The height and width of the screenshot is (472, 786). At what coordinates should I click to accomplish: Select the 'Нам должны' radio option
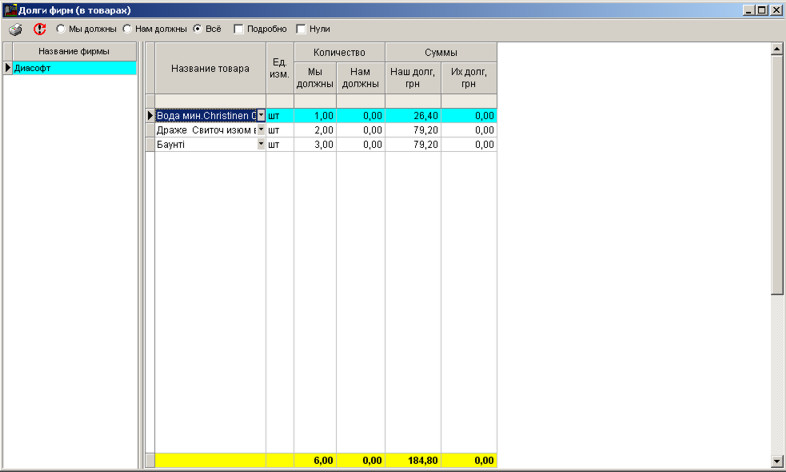(127, 29)
